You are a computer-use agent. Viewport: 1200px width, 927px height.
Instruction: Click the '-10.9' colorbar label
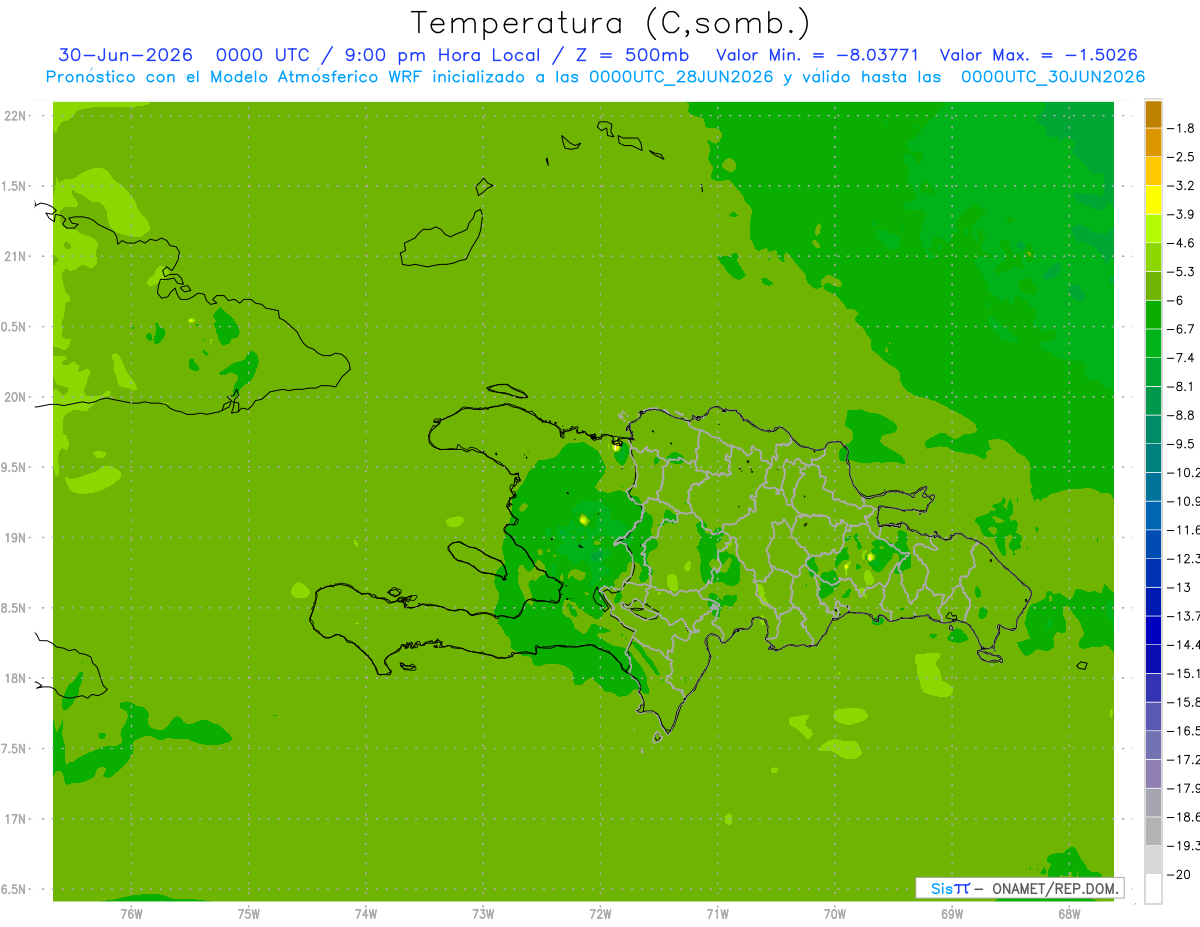[x=1183, y=501]
